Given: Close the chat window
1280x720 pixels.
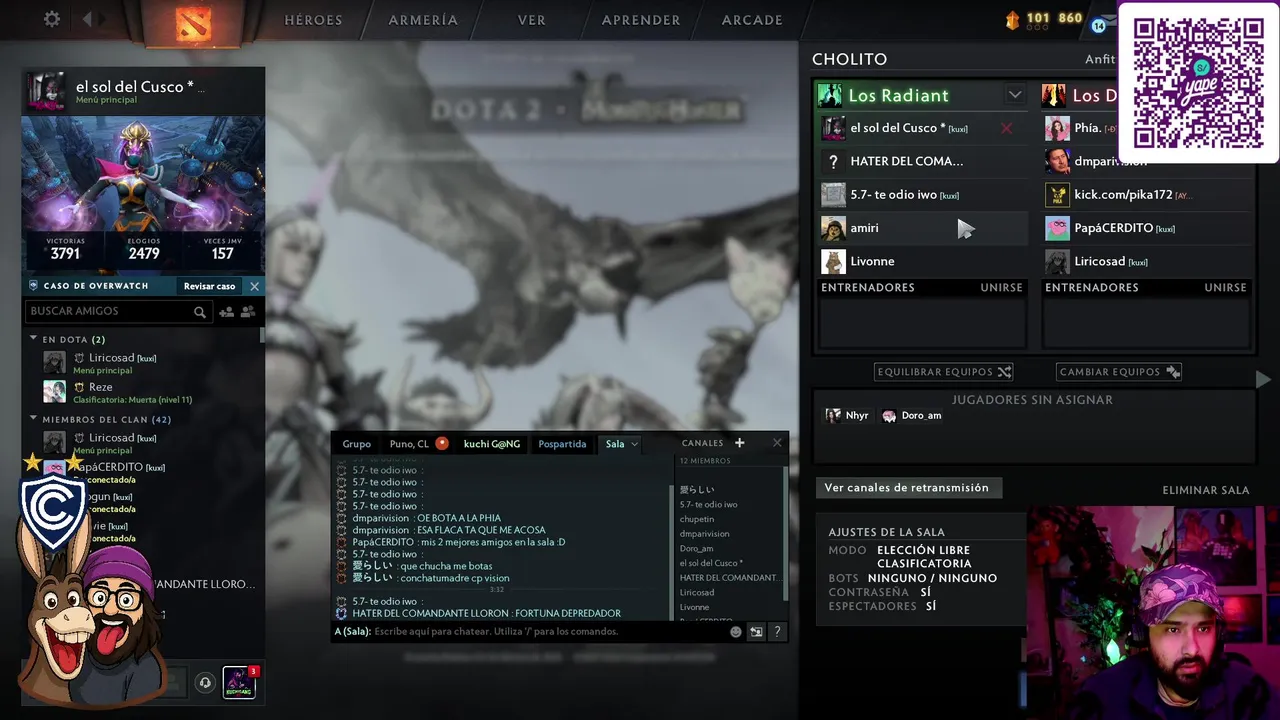Looking at the screenshot, I should point(777,443).
